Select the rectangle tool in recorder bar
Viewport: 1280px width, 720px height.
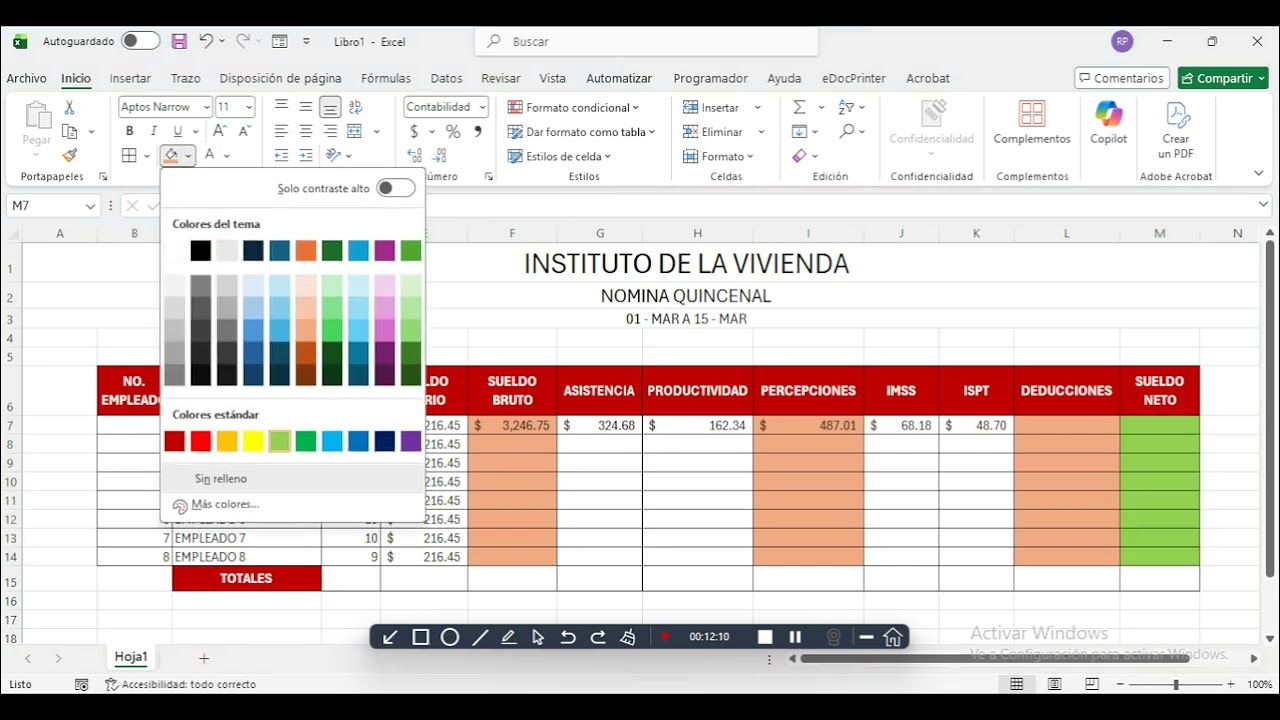point(421,637)
